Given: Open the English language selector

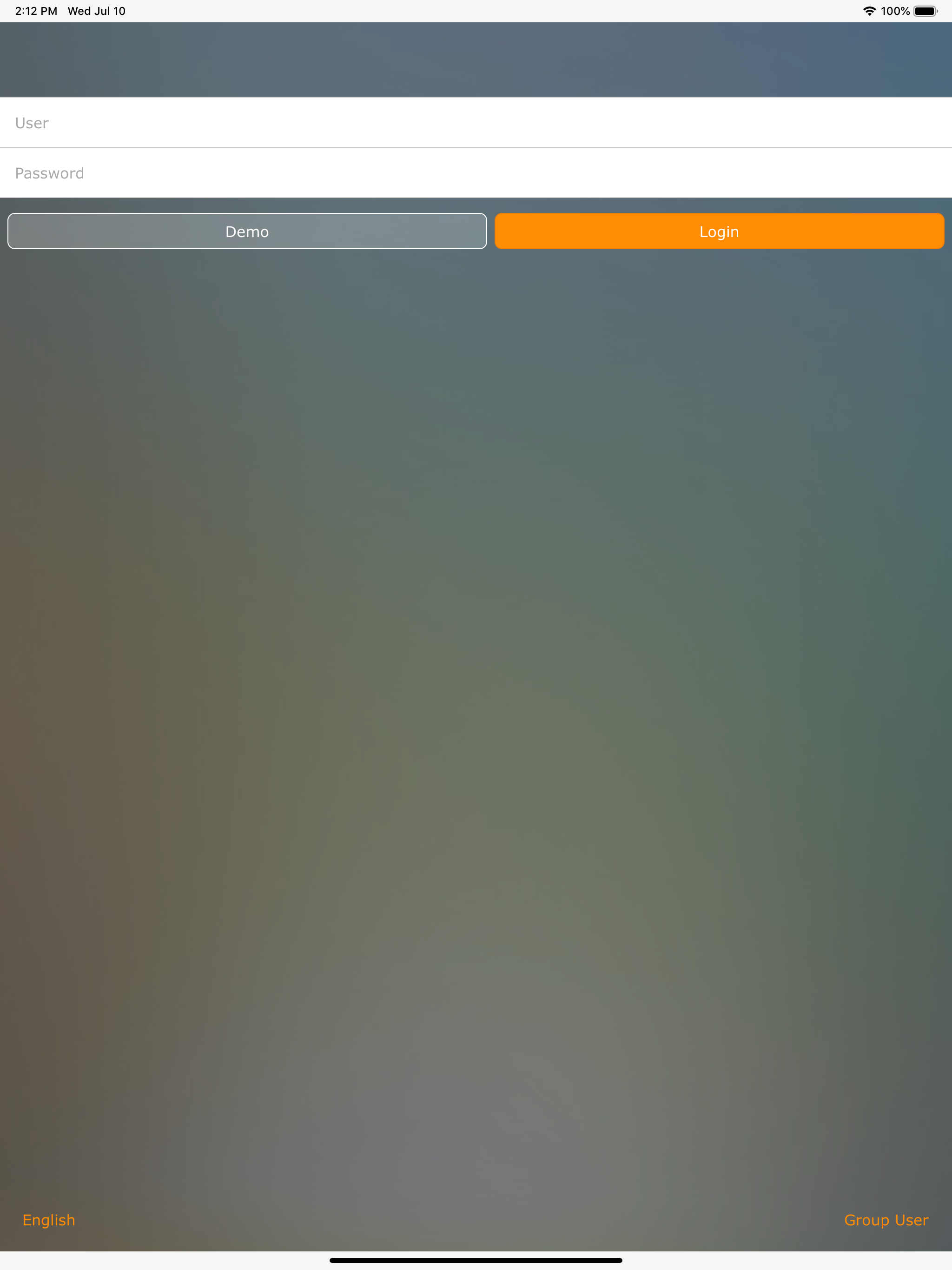Looking at the screenshot, I should tap(49, 1219).
